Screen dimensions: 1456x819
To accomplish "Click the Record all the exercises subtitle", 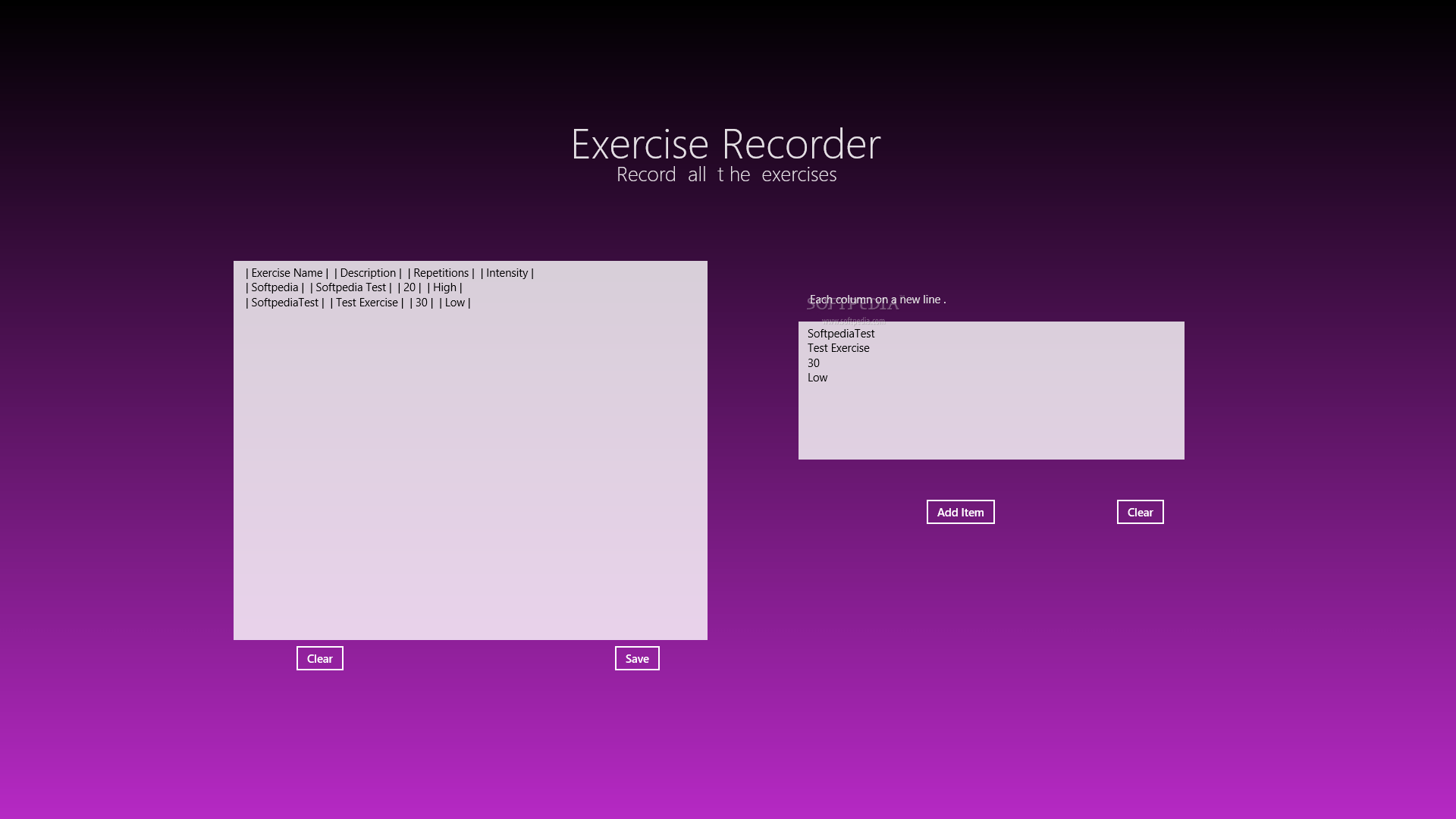I will pyautogui.click(x=726, y=174).
